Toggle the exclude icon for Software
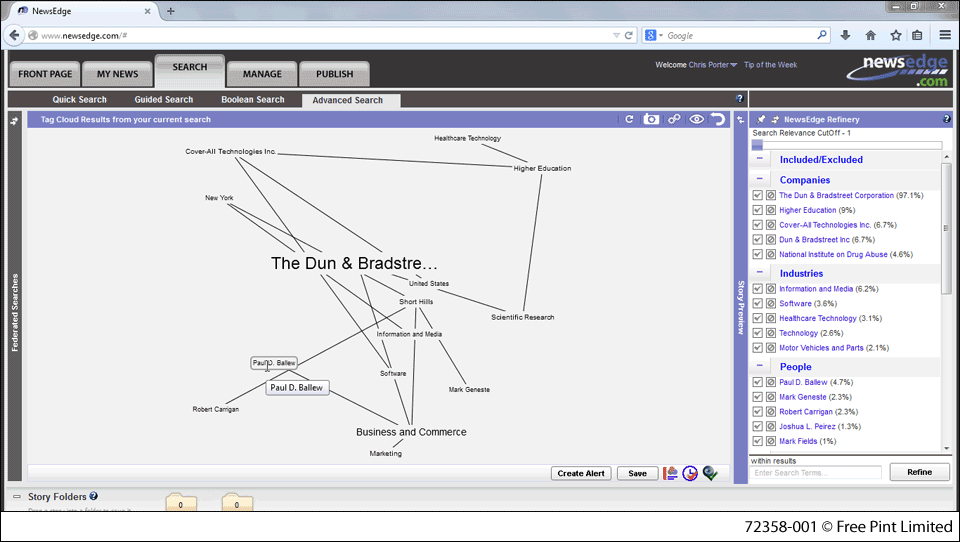 click(x=770, y=303)
